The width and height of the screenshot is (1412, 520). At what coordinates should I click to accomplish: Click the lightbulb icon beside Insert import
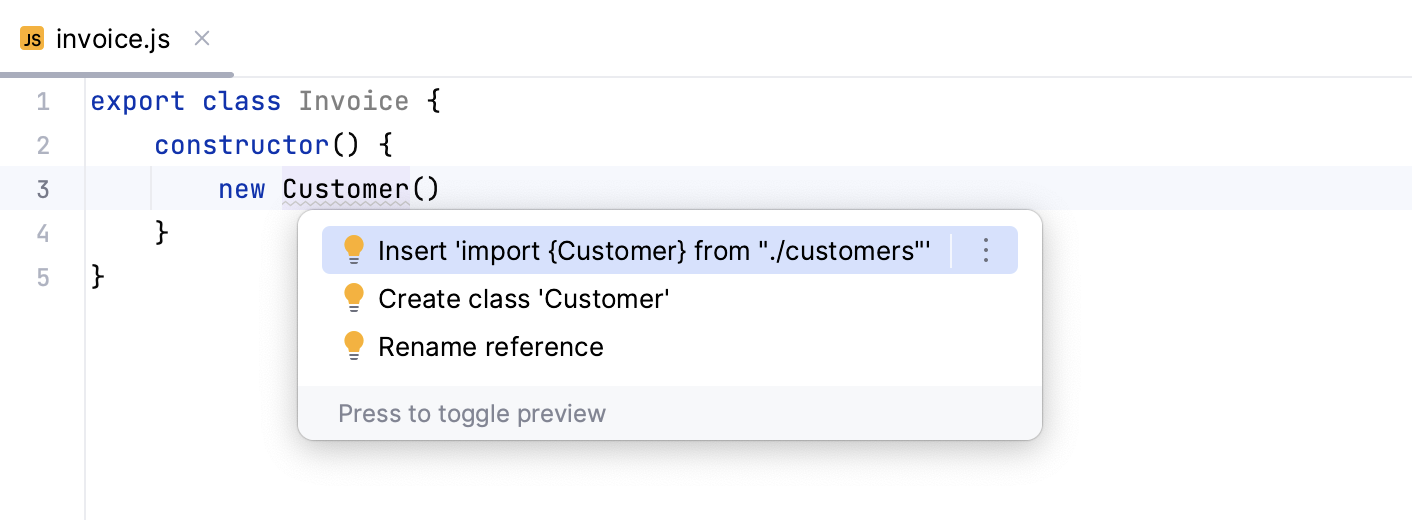point(353,250)
